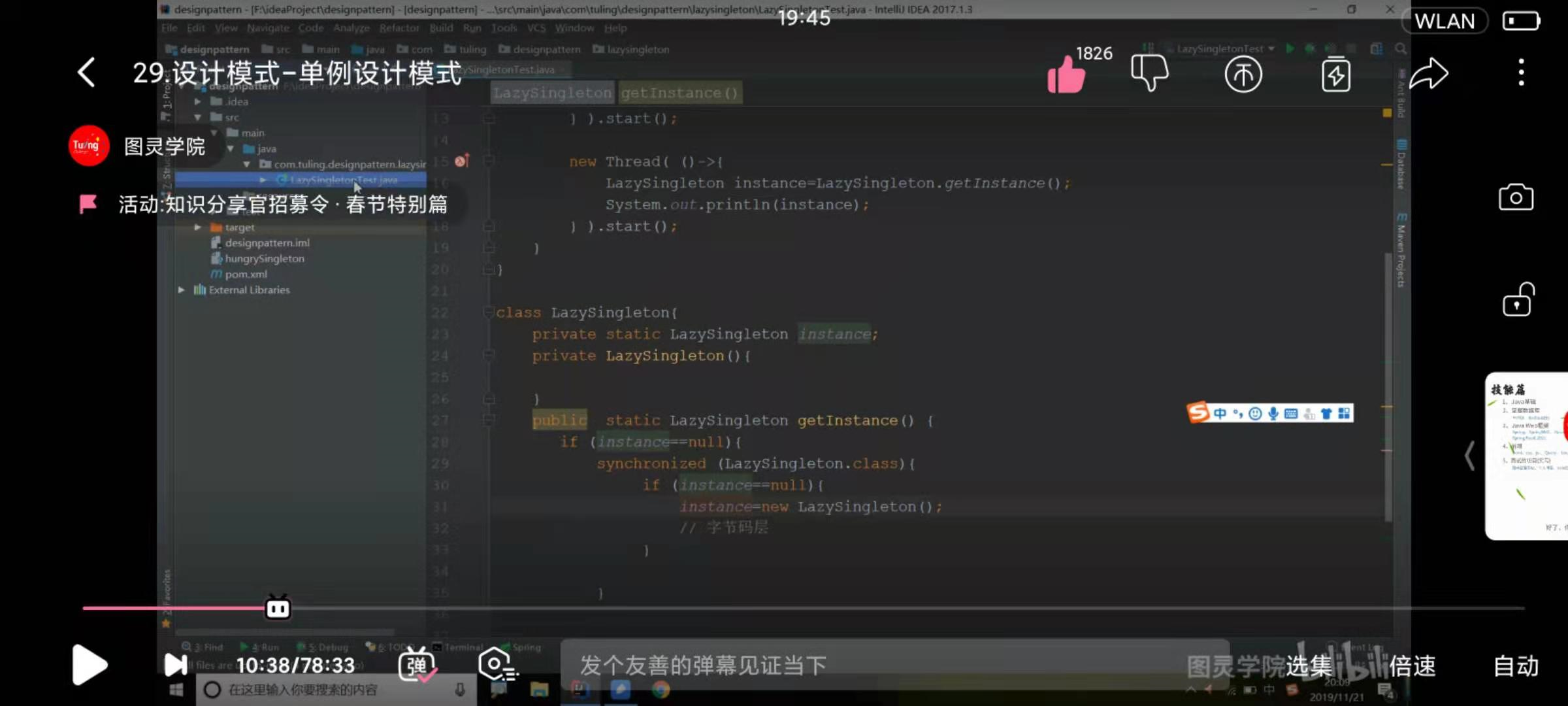The image size is (1568, 706).
Task: Click the pink video progress slider handle
Action: point(278,609)
